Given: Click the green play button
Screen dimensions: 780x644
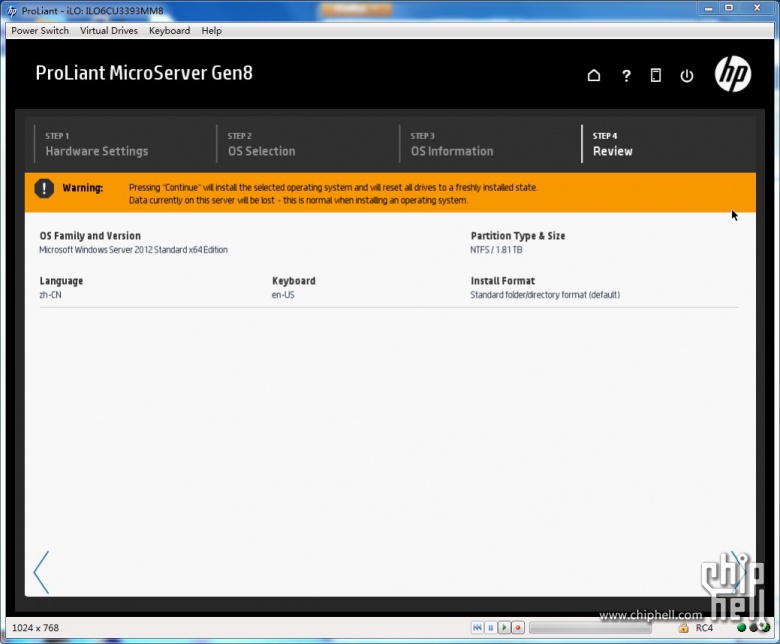Looking at the screenshot, I should point(504,628).
